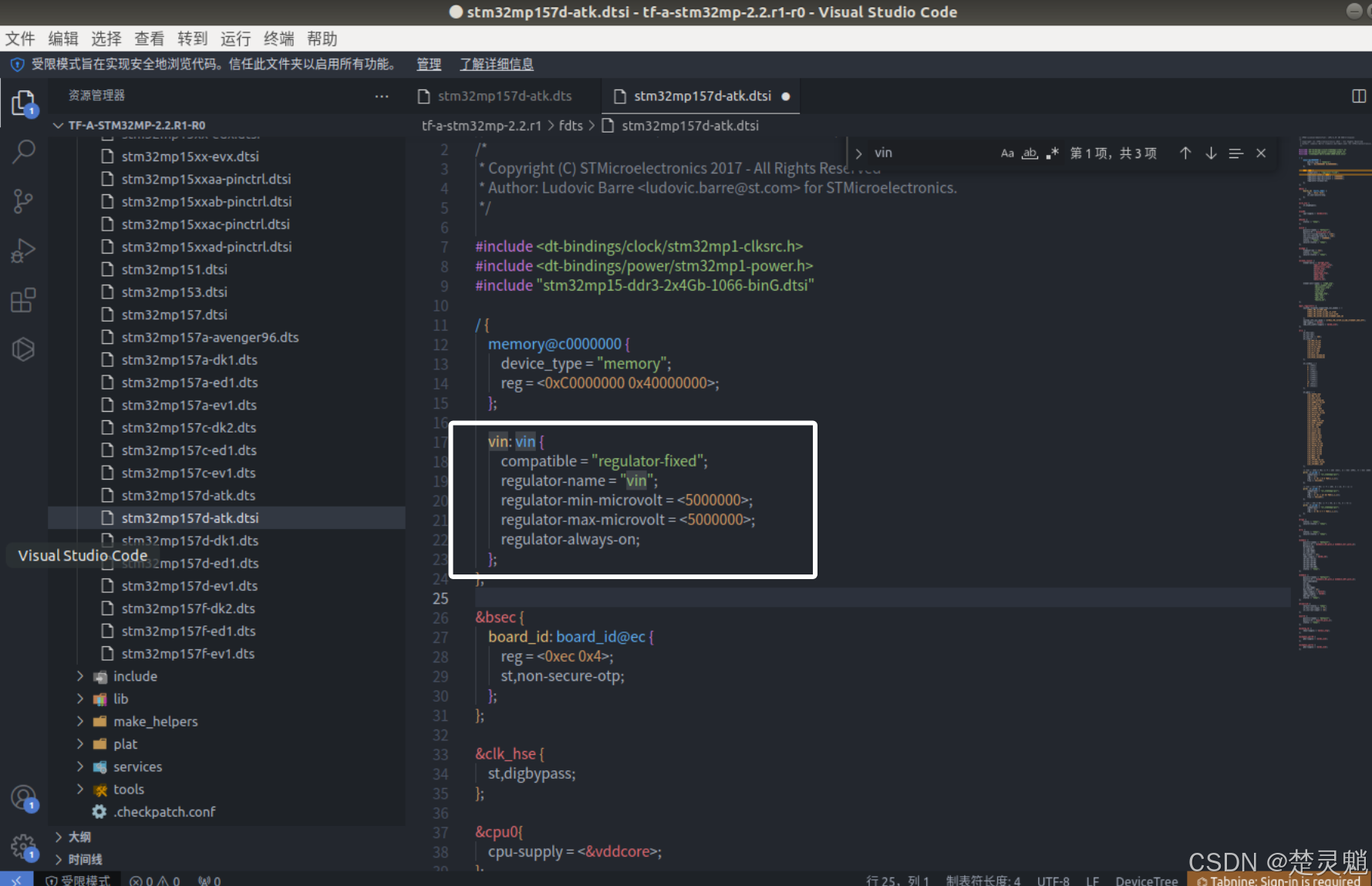The image size is (1372, 886).
Task: Click the cursor position 行 25 status item
Action: (898, 880)
